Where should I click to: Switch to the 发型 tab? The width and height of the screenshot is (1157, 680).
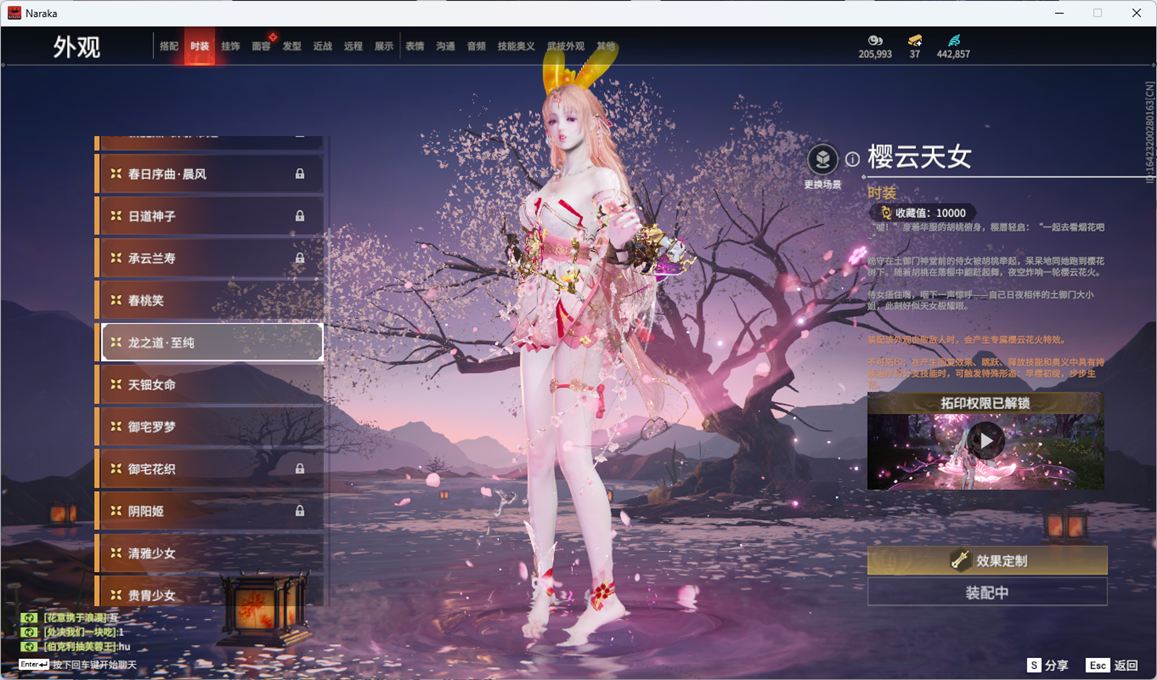(x=291, y=47)
